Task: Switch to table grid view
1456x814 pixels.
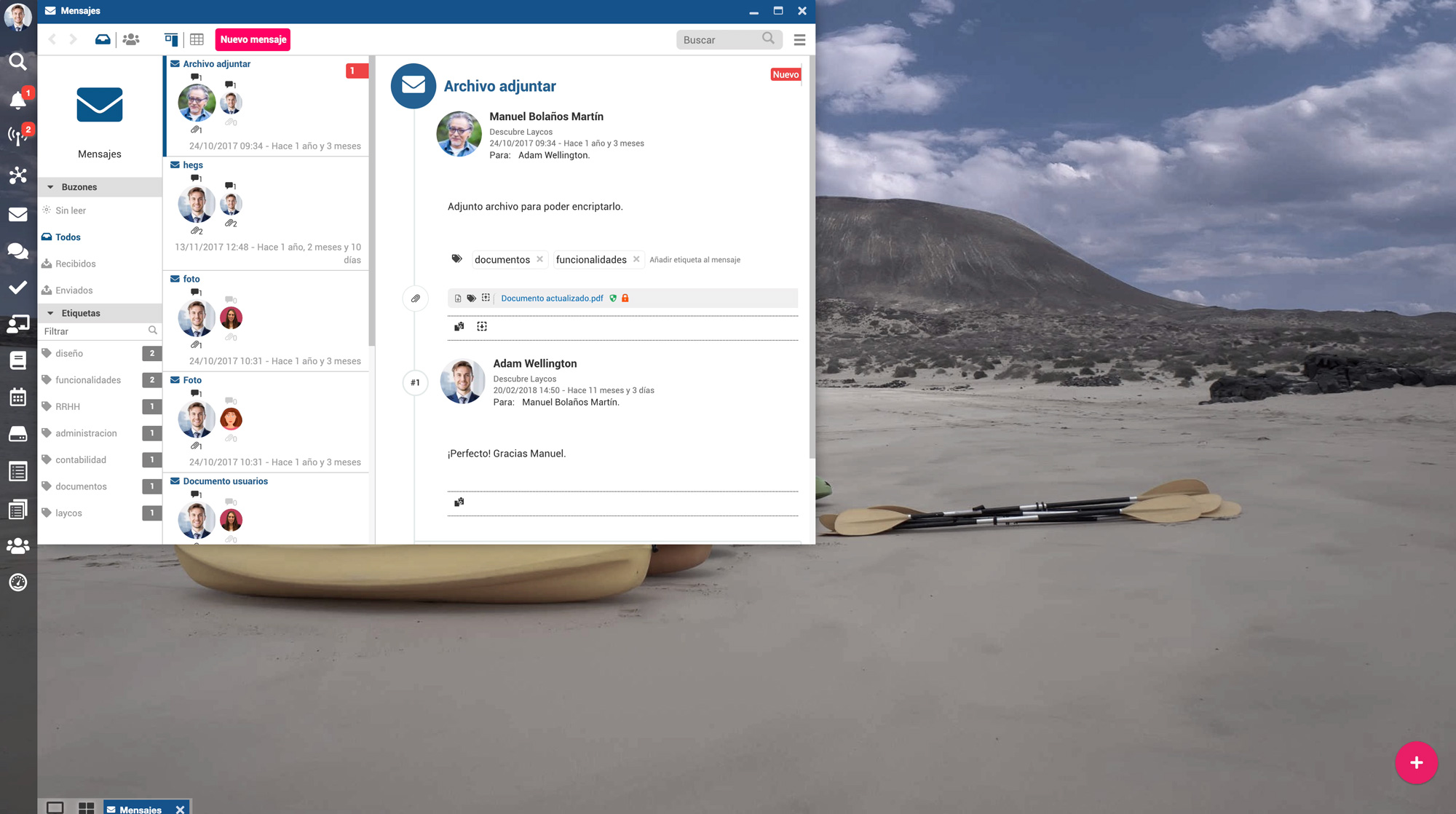Action: (x=197, y=39)
